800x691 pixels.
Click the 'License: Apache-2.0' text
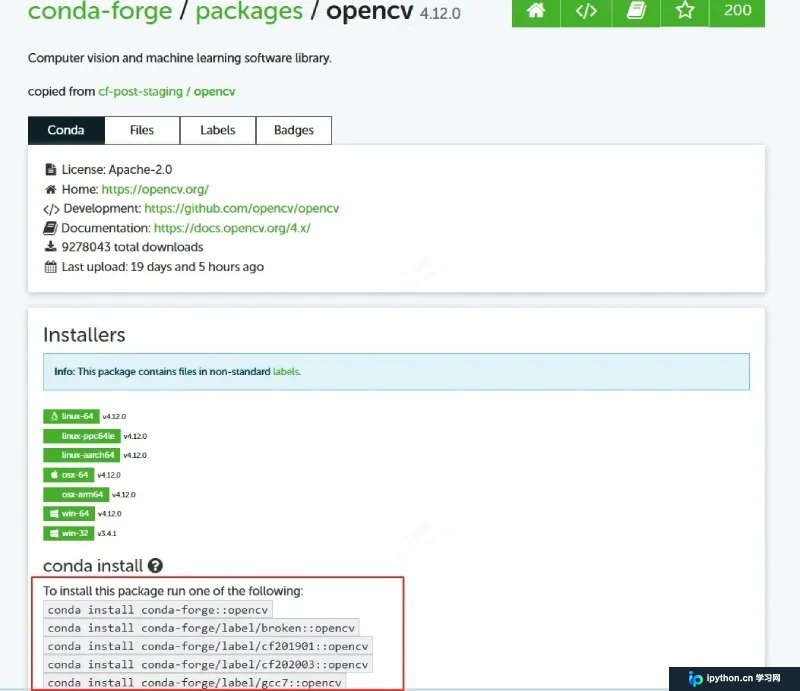point(117,169)
